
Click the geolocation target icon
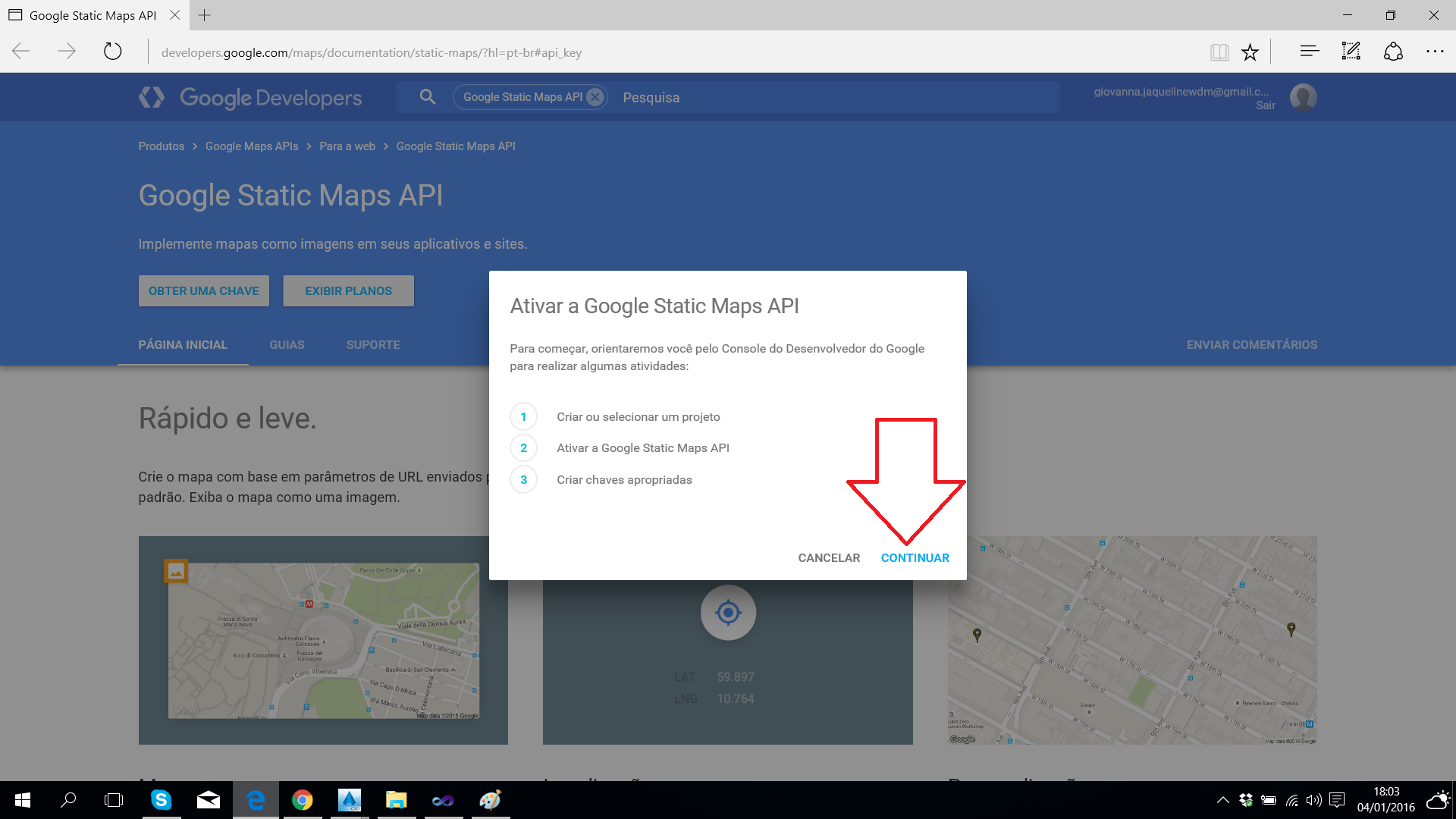728,612
